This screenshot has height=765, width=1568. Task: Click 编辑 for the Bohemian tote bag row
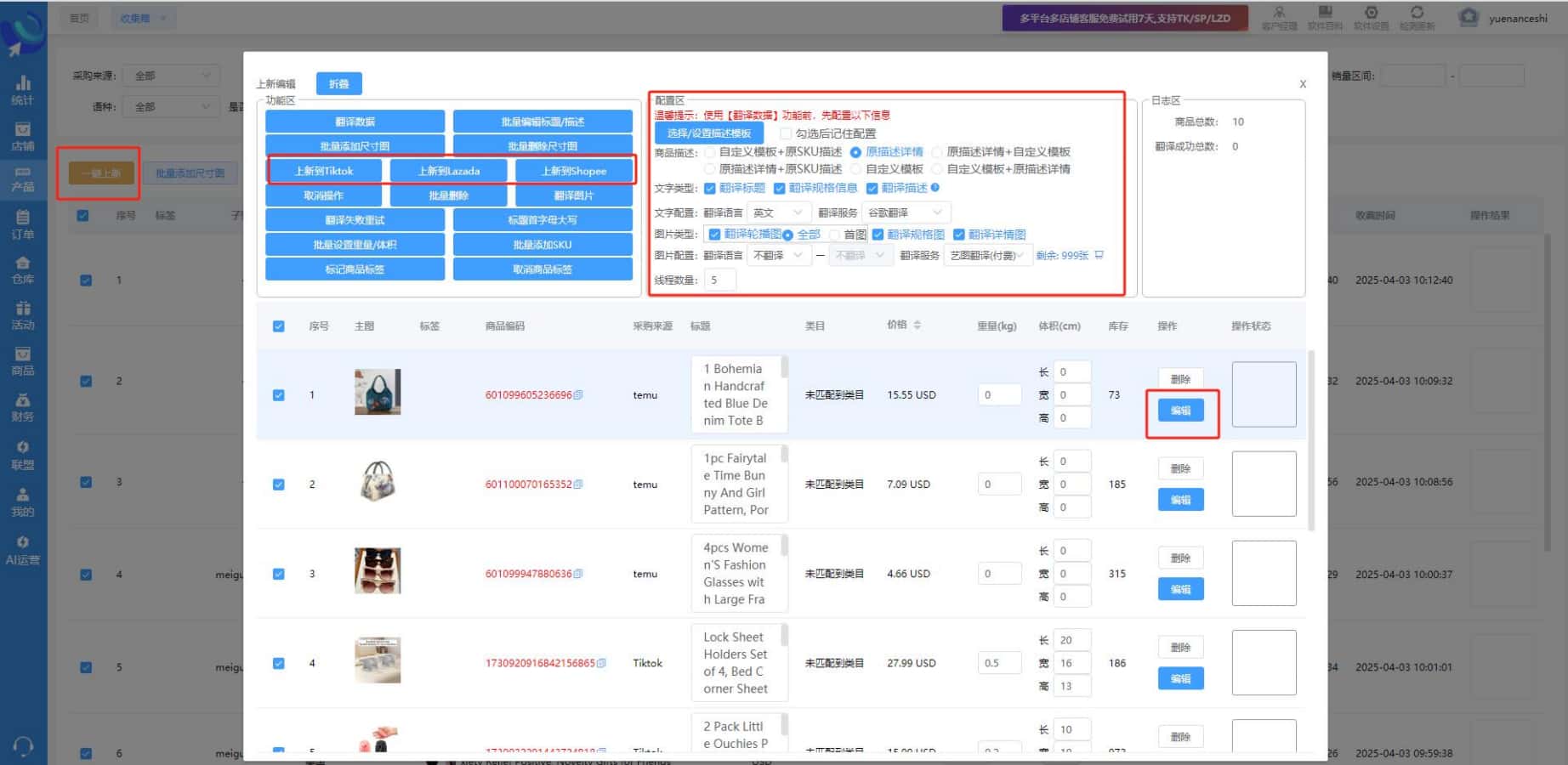pyautogui.click(x=1180, y=411)
